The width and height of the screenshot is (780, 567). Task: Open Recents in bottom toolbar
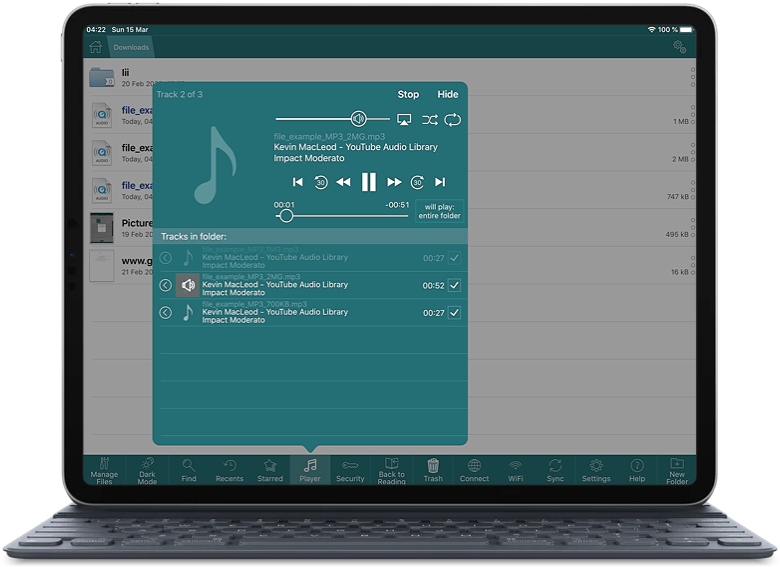click(x=229, y=470)
